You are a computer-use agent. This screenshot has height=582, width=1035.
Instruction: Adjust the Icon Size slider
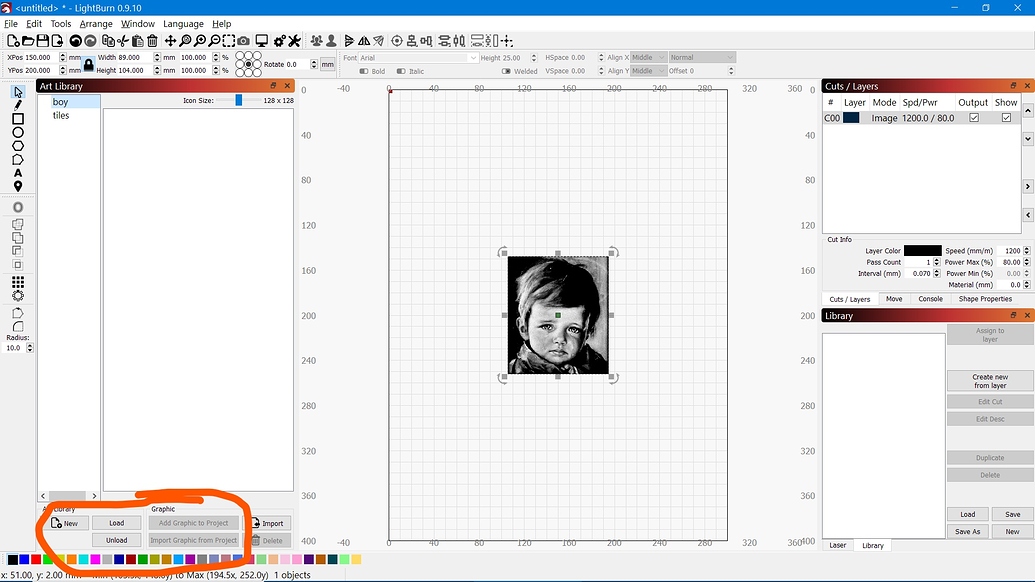point(238,100)
